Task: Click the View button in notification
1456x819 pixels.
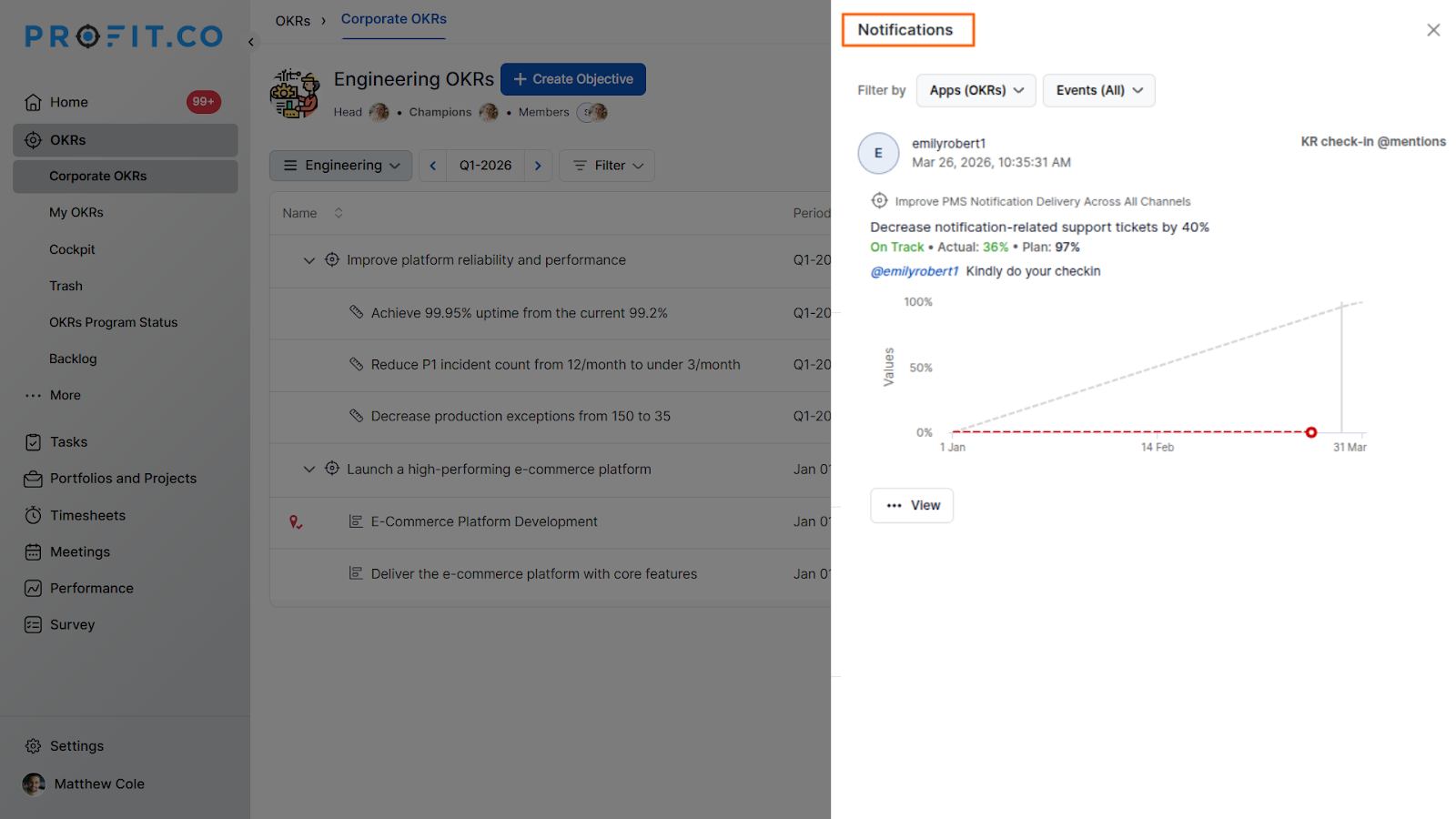Action: [912, 505]
